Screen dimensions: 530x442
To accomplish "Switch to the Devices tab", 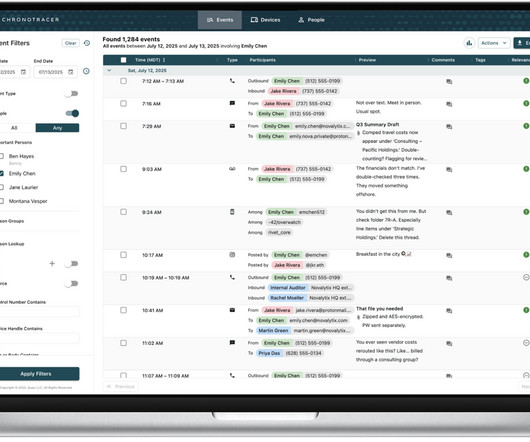I will (x=265, y=20).
